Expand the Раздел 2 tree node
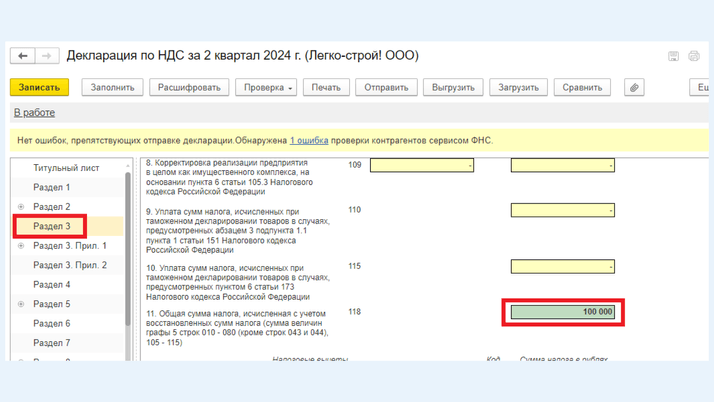This screenshot has width=714, height=402. tap(21, 207)
